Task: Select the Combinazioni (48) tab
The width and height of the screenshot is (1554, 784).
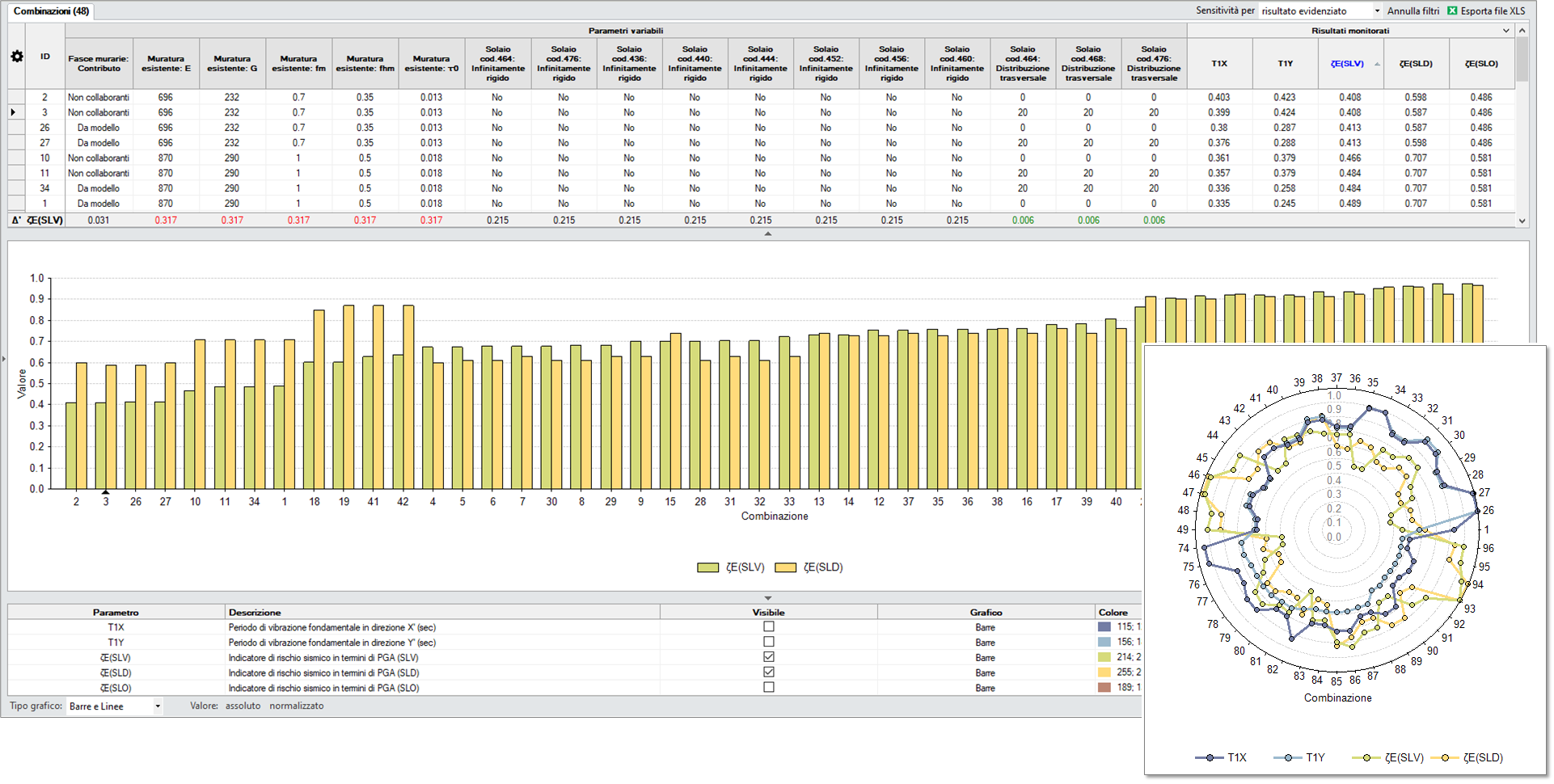Action: (x=51, y=11)
